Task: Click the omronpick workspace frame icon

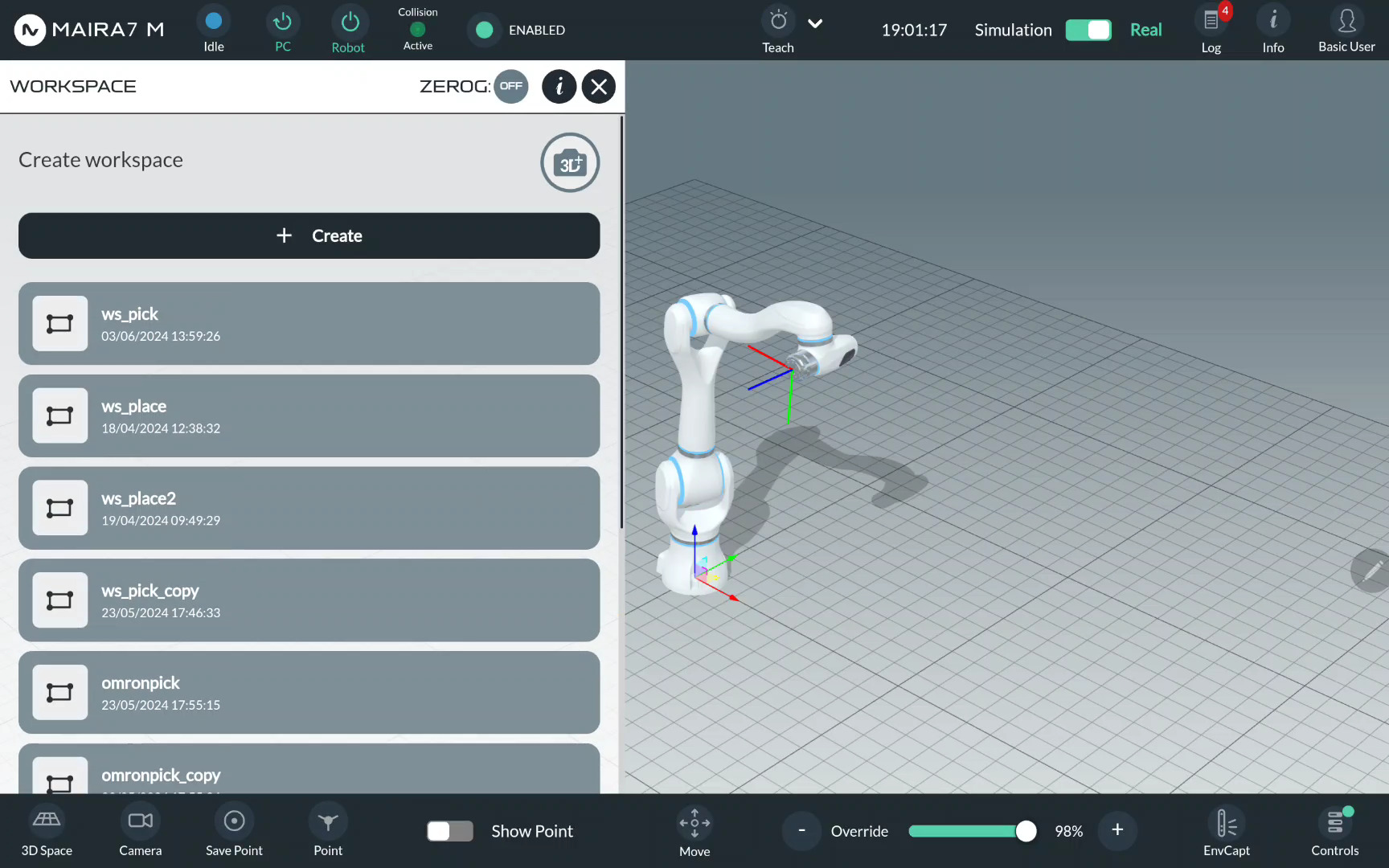Action: coord(60,692)
